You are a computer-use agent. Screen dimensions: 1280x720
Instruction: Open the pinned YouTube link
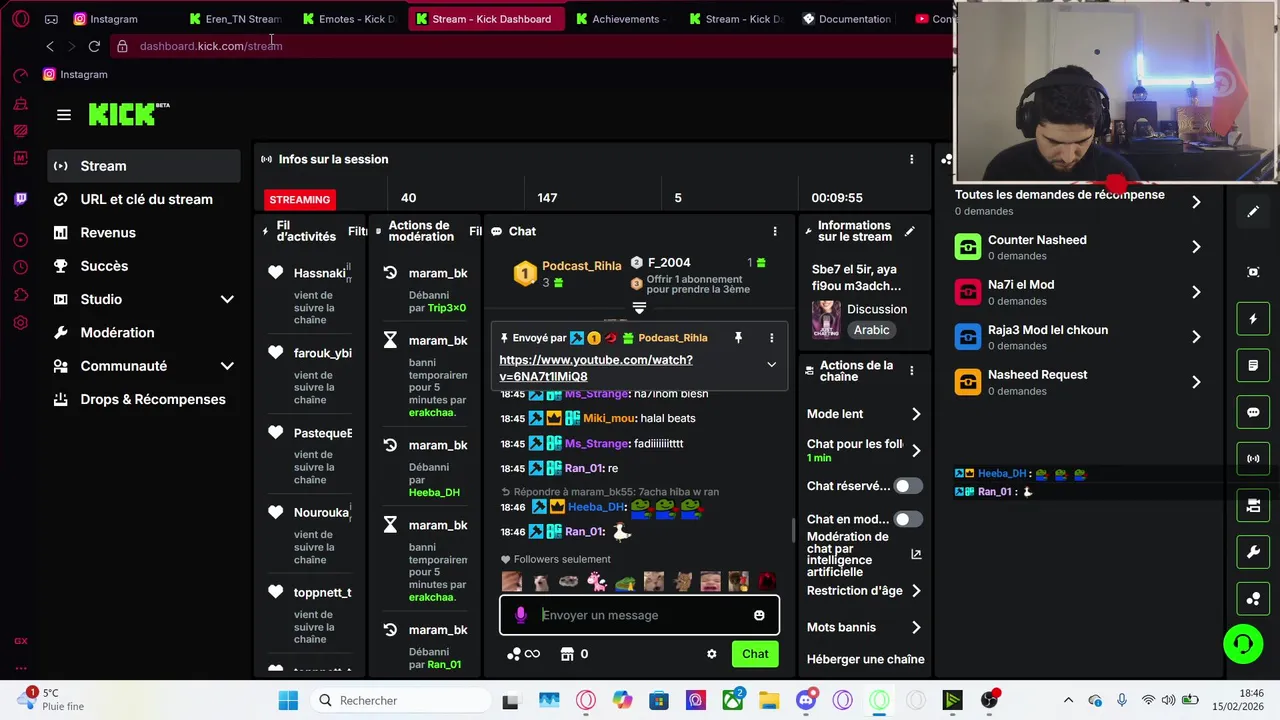coord(596,368)
